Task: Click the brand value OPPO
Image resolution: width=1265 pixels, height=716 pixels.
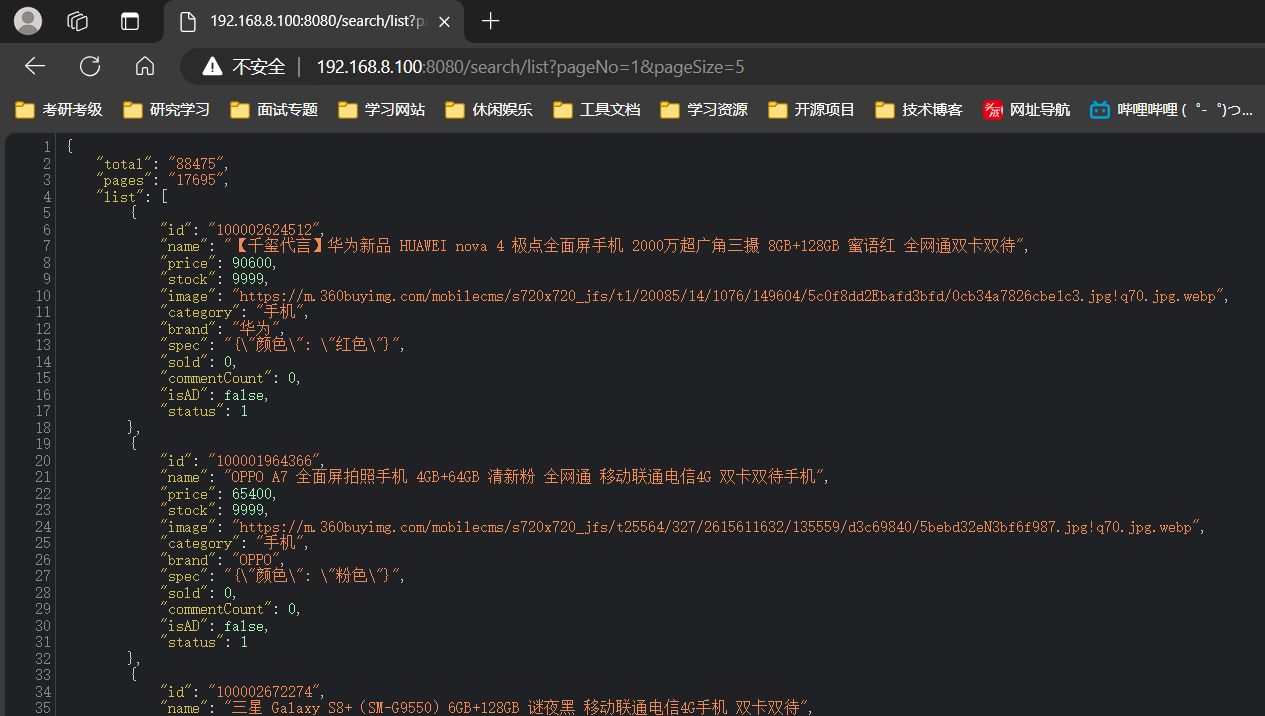Action: point(257,560)
